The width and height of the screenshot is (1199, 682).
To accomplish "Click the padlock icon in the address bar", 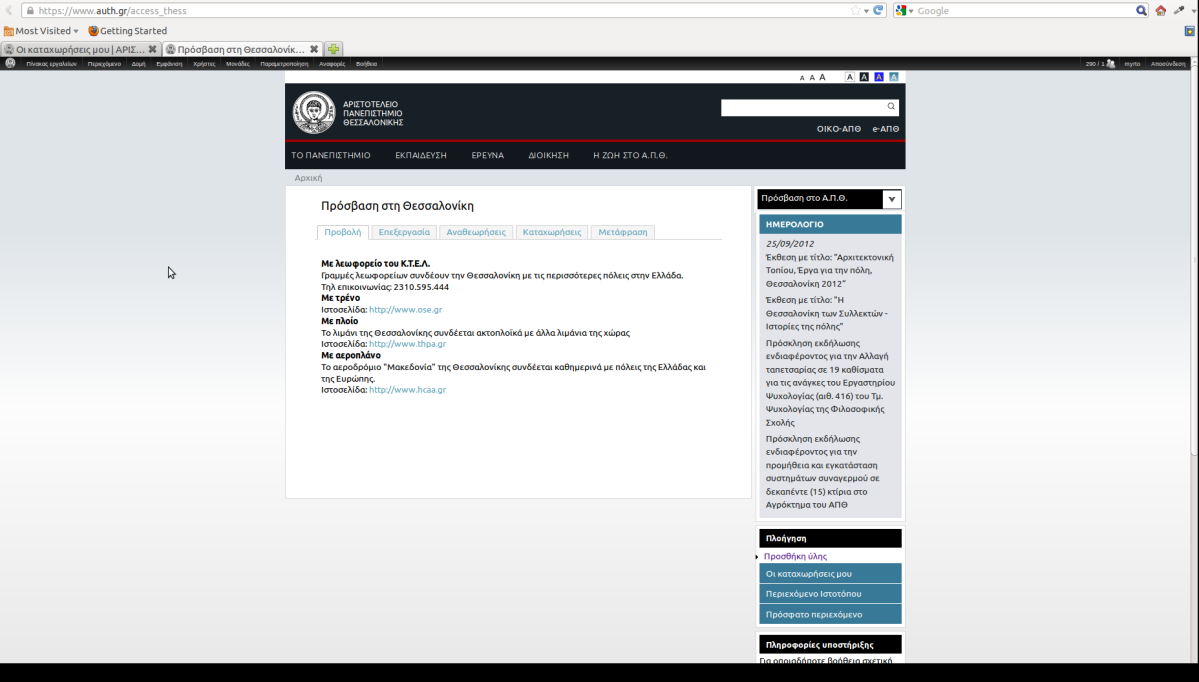I will 30,11.
